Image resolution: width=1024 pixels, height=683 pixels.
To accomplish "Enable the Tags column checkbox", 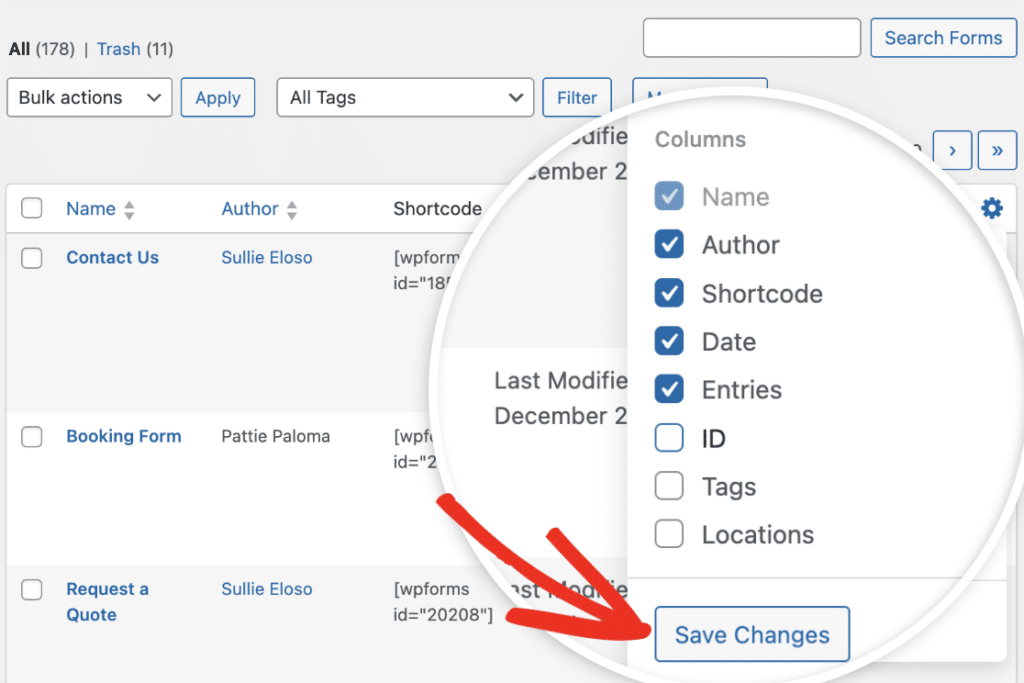I will point(668,486).
